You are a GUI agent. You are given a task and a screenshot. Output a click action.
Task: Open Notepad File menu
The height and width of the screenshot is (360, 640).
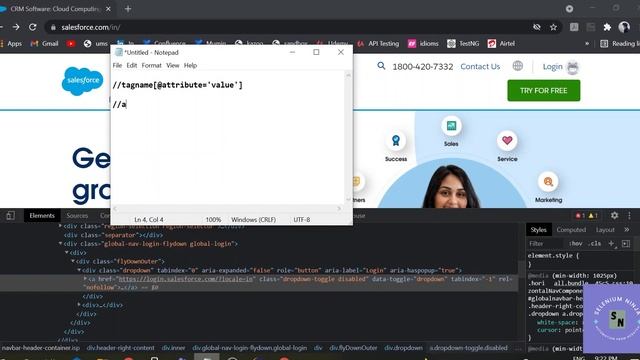(117, 65)
